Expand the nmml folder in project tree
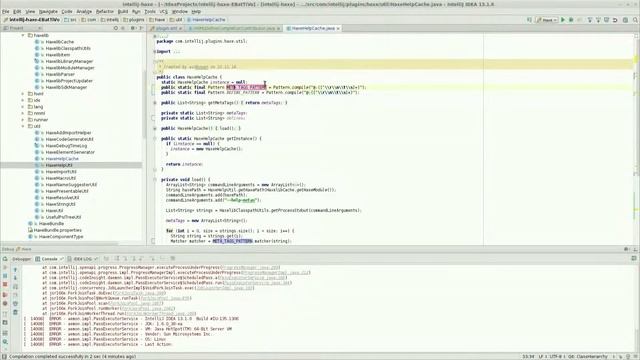The width and height of the screenshot is (640, 360). [x=23, y=113]
